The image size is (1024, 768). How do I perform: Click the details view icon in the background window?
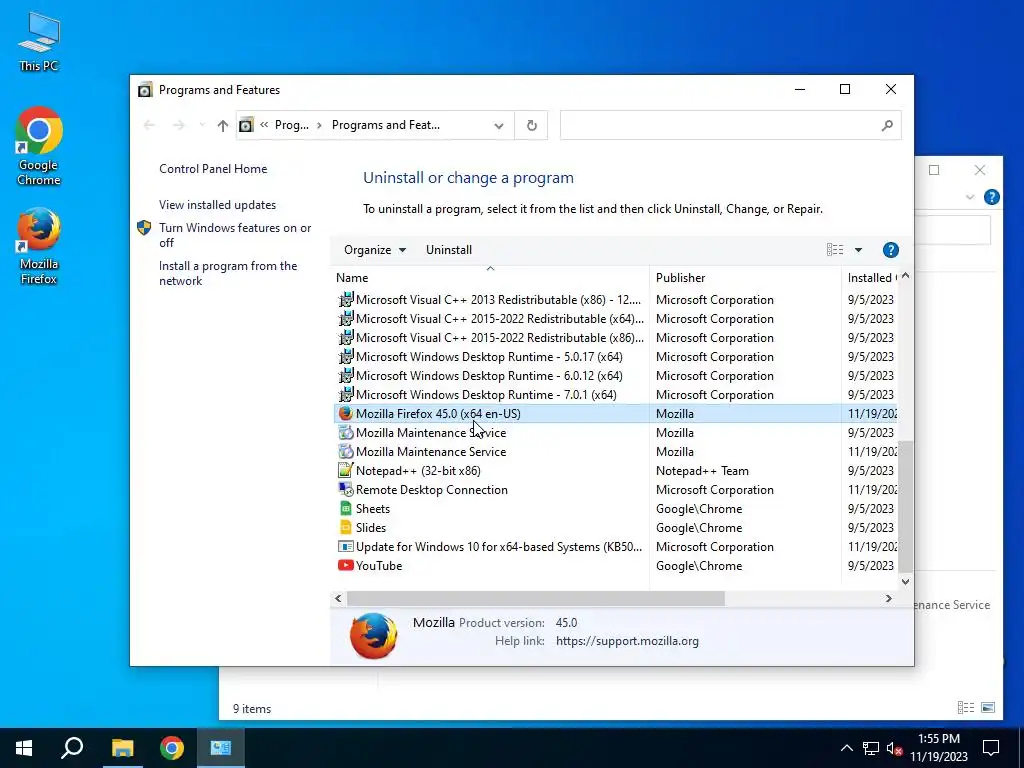[x=965, y=707]
